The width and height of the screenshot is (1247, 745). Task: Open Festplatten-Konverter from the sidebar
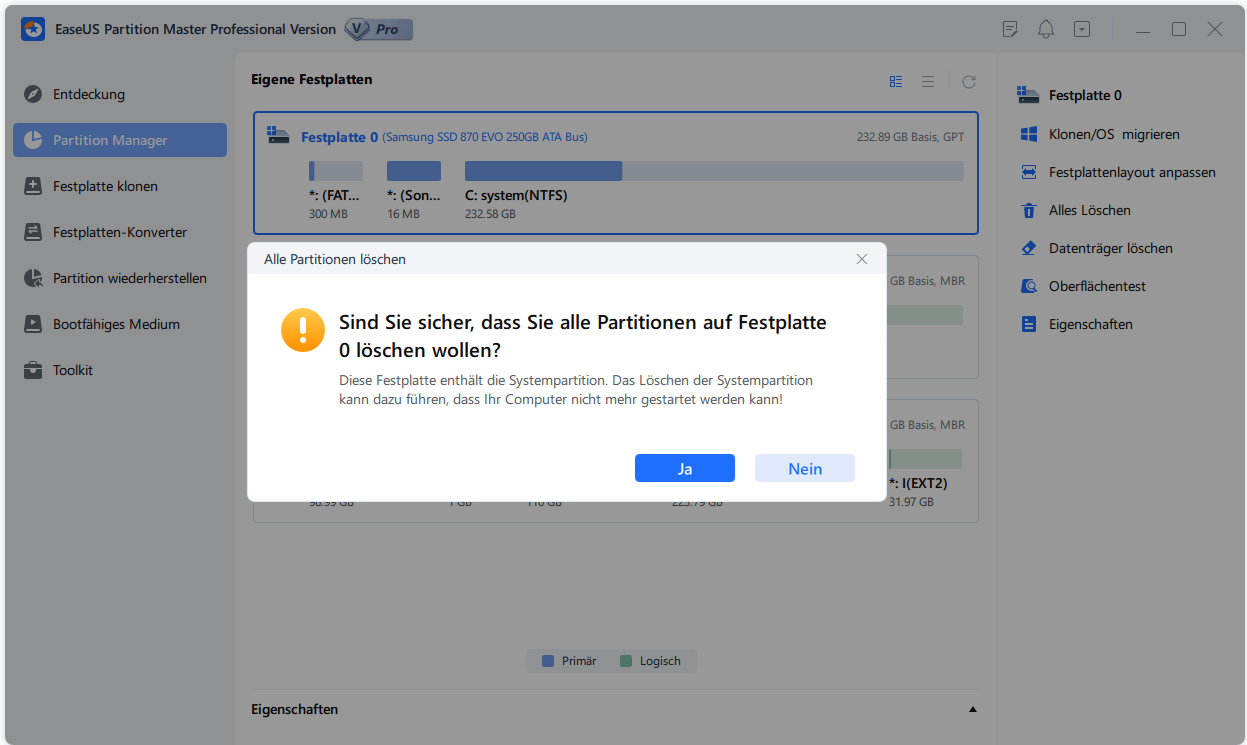[x=120, y=232]
